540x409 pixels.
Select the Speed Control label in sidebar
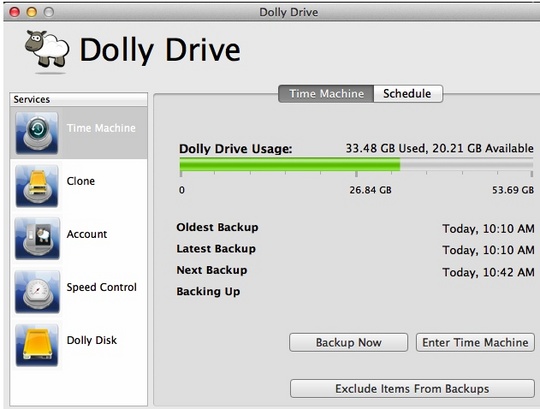tap(102, 287)
